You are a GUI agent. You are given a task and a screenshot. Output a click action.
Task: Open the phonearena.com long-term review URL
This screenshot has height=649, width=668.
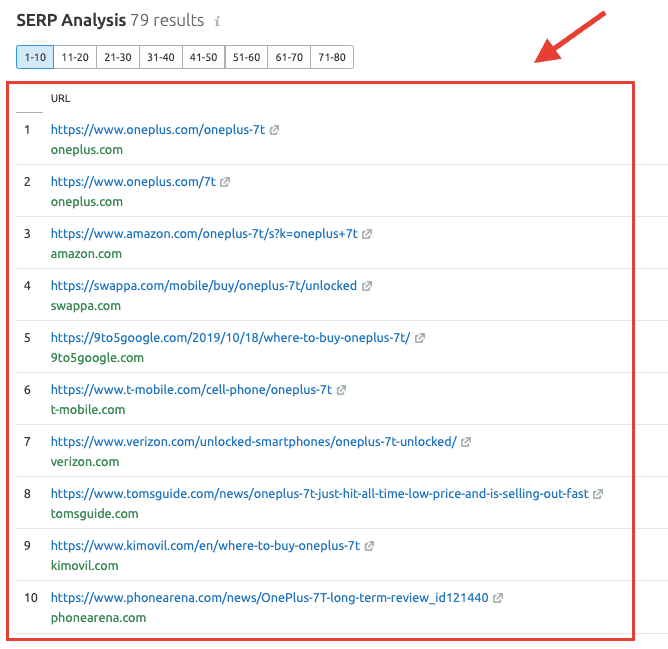(x=269, y=597)
